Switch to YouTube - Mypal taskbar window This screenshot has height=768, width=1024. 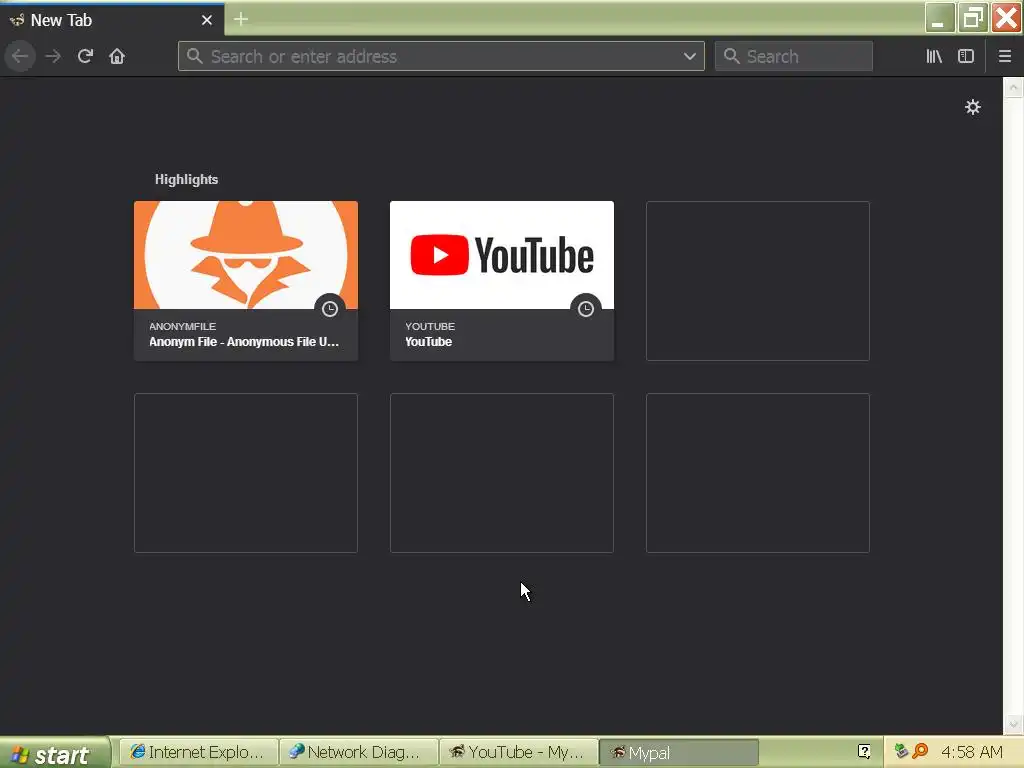pos(519,752)
